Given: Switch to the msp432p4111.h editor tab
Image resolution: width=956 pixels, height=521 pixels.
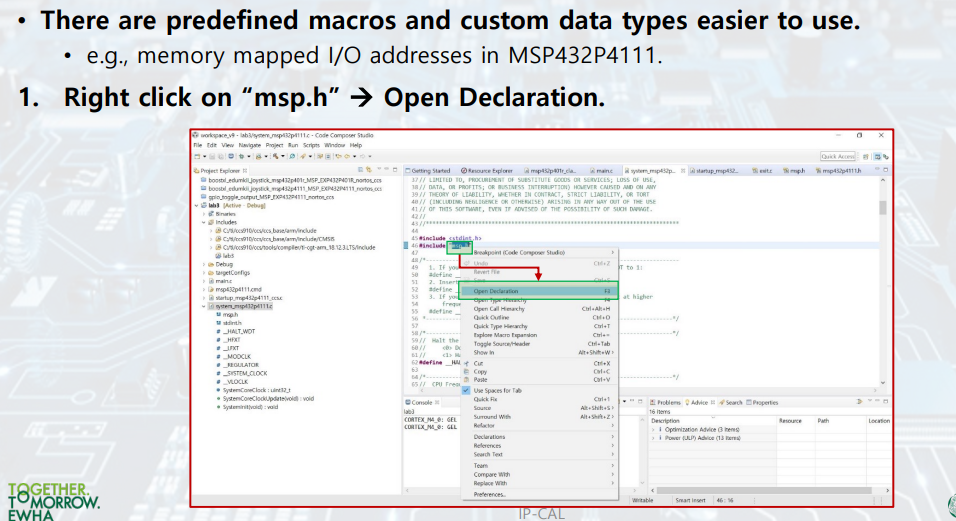Looking at the screenshot, I should point(838,171).
